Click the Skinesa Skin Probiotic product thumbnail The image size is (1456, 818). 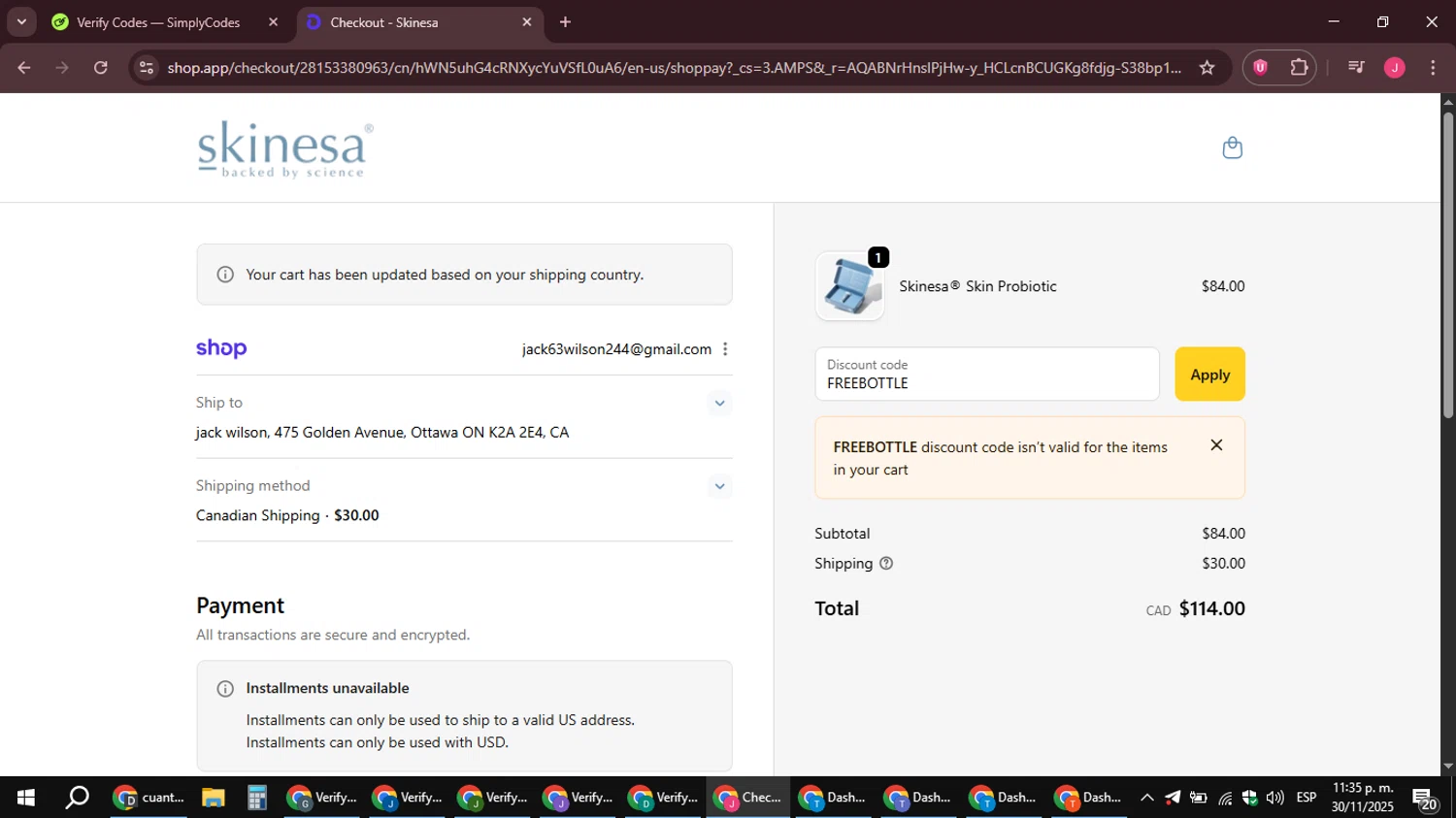[x=850, y=286]
